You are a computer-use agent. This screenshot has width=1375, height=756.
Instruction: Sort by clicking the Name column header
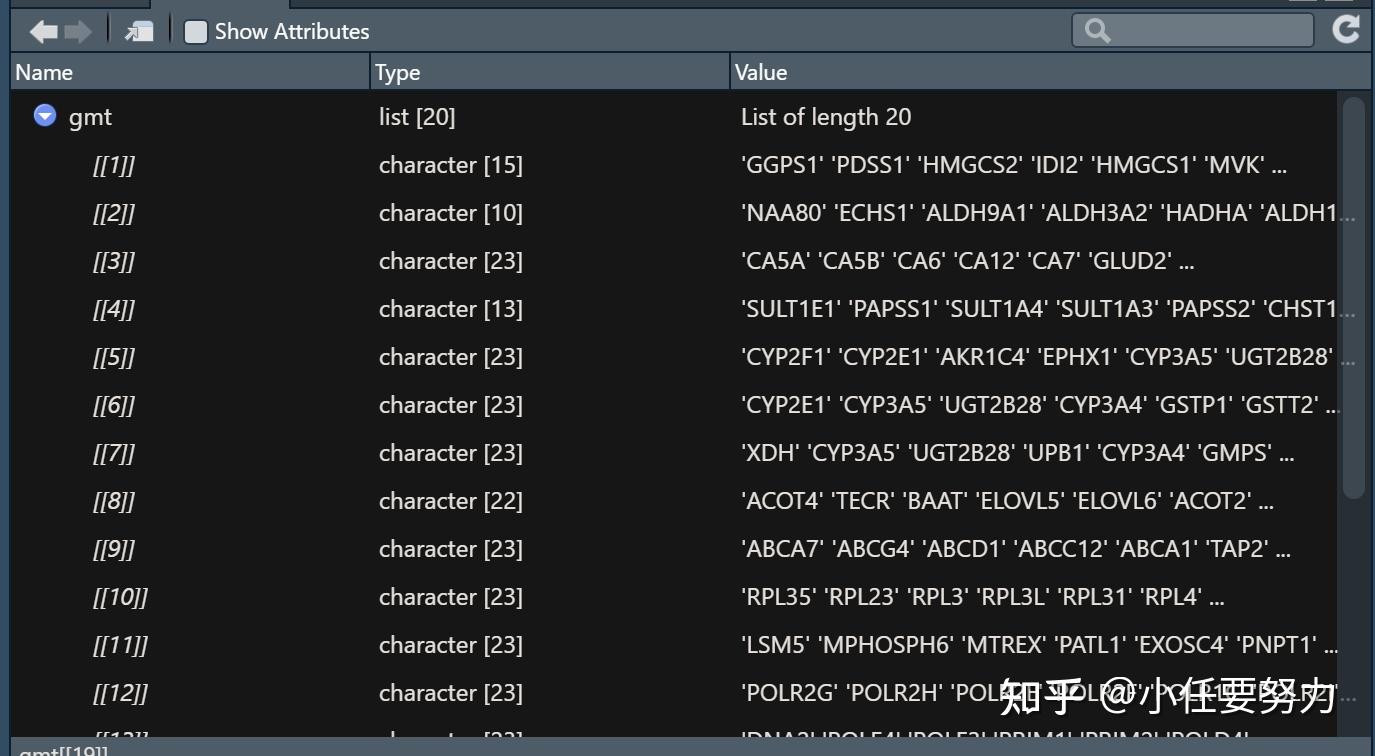(x=42, y=71)
